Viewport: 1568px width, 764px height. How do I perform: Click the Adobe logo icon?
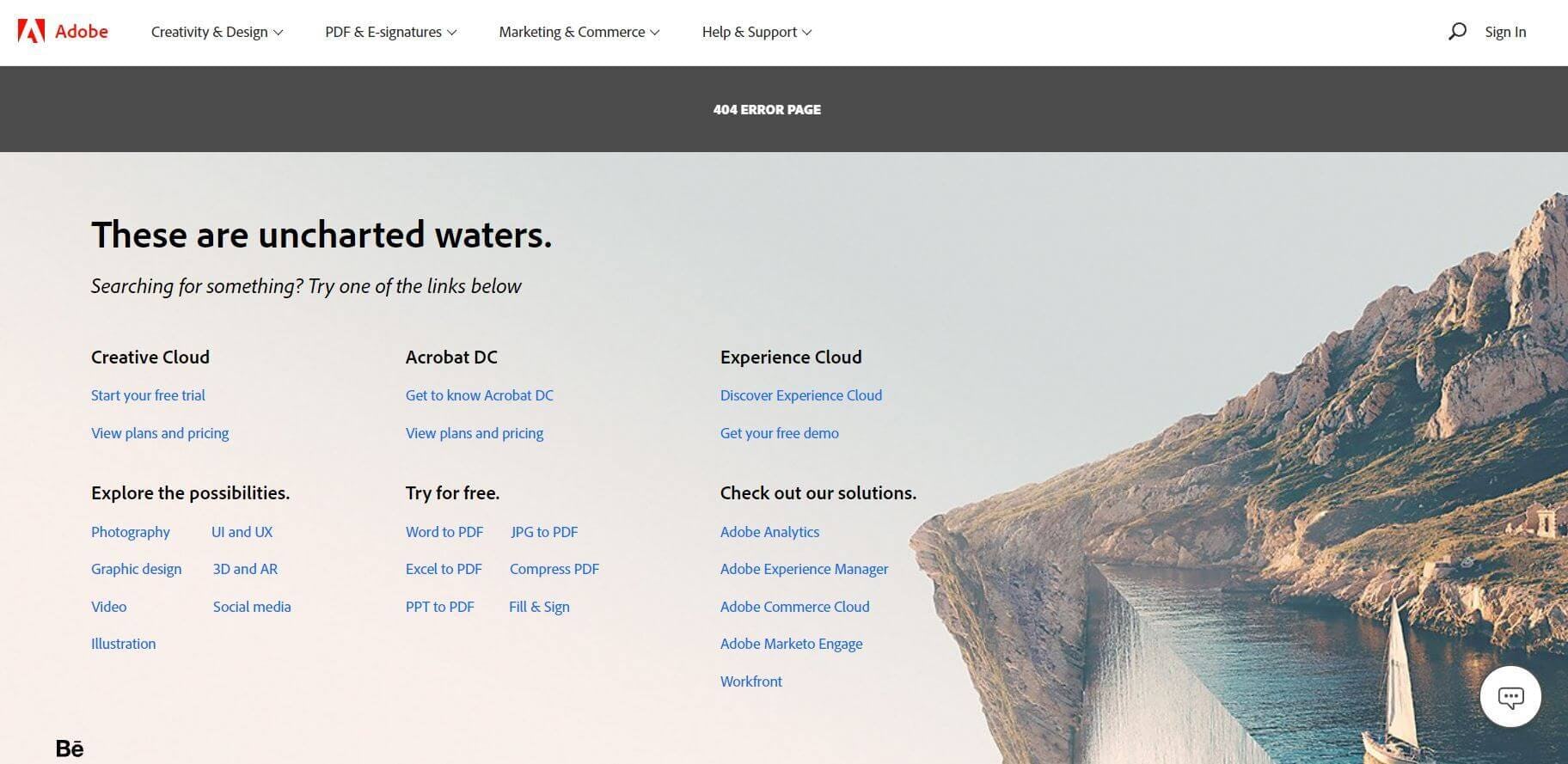[x=32, y=32]
